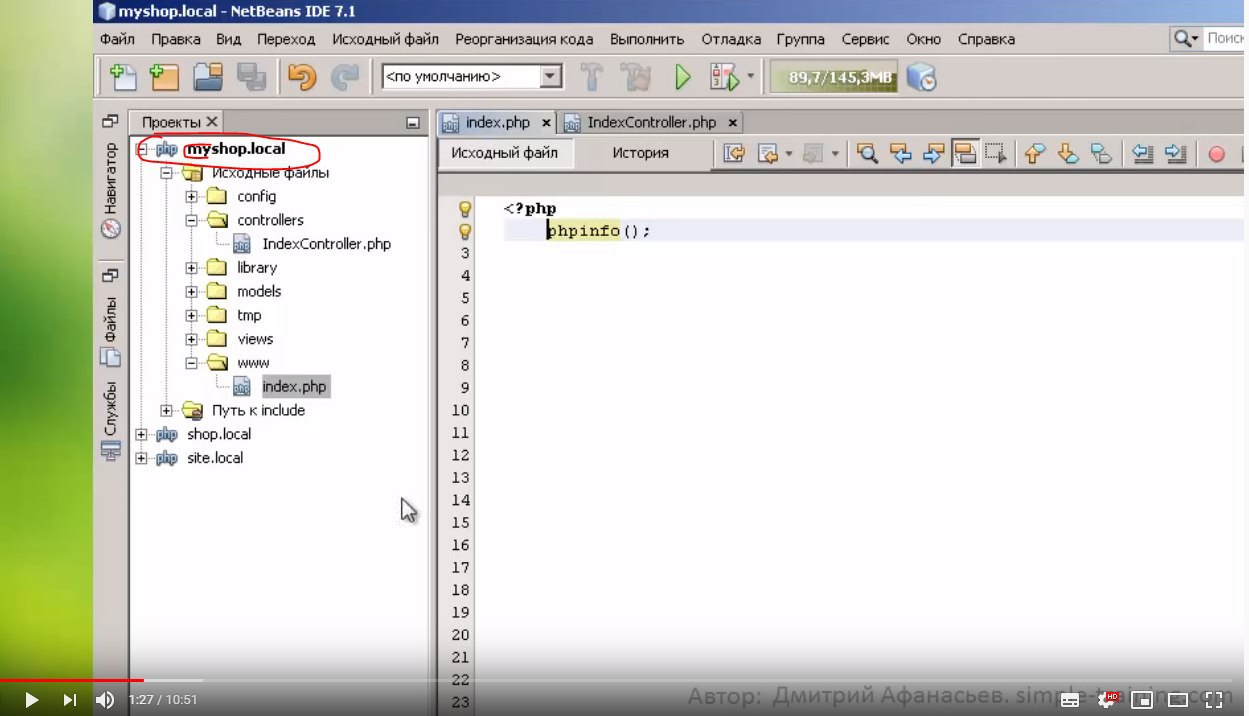The image size is (1249, 716).
Task: Select the 'Исходный файл' source view
Action: pyautogui.click(x=504, y=153)
